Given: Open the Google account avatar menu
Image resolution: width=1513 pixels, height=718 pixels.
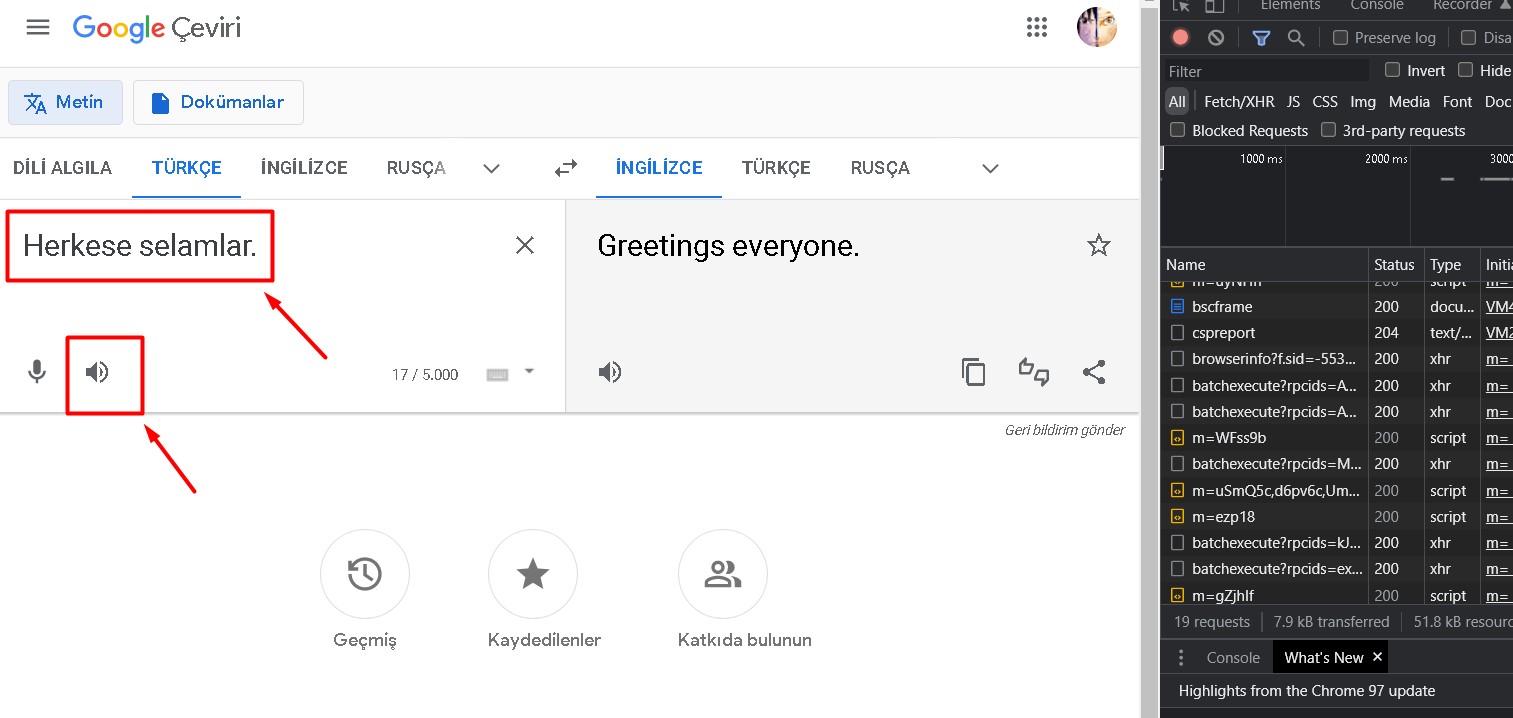Looking at the screenshot, I should [x=1096, y=27].
